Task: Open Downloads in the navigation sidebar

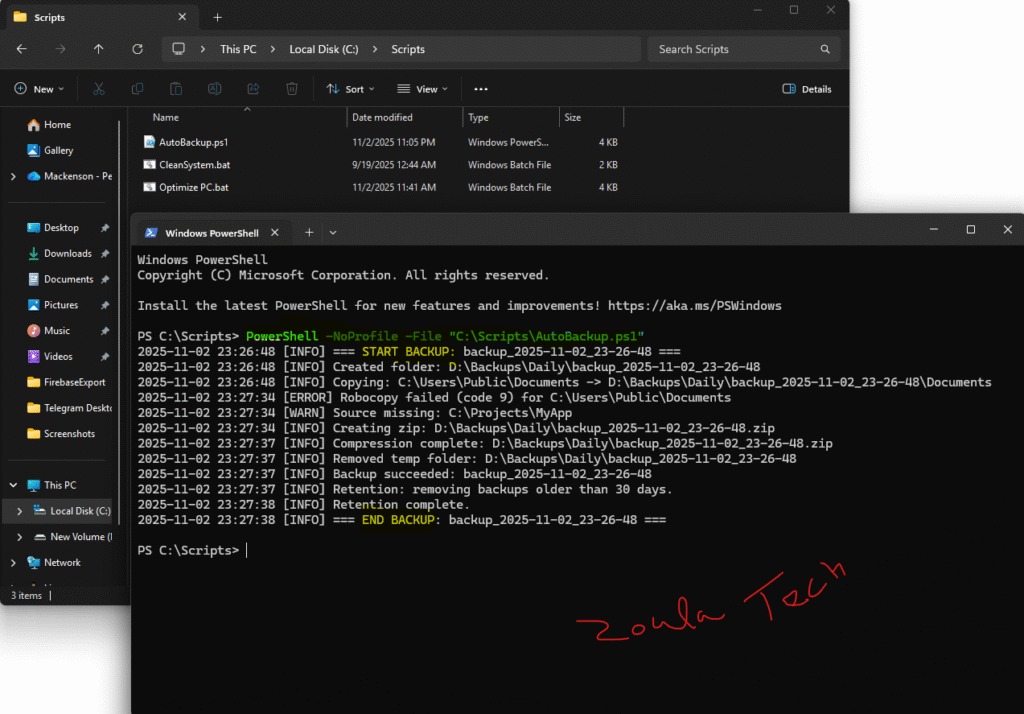Action: pyautogui.click(x=67, y=254)
